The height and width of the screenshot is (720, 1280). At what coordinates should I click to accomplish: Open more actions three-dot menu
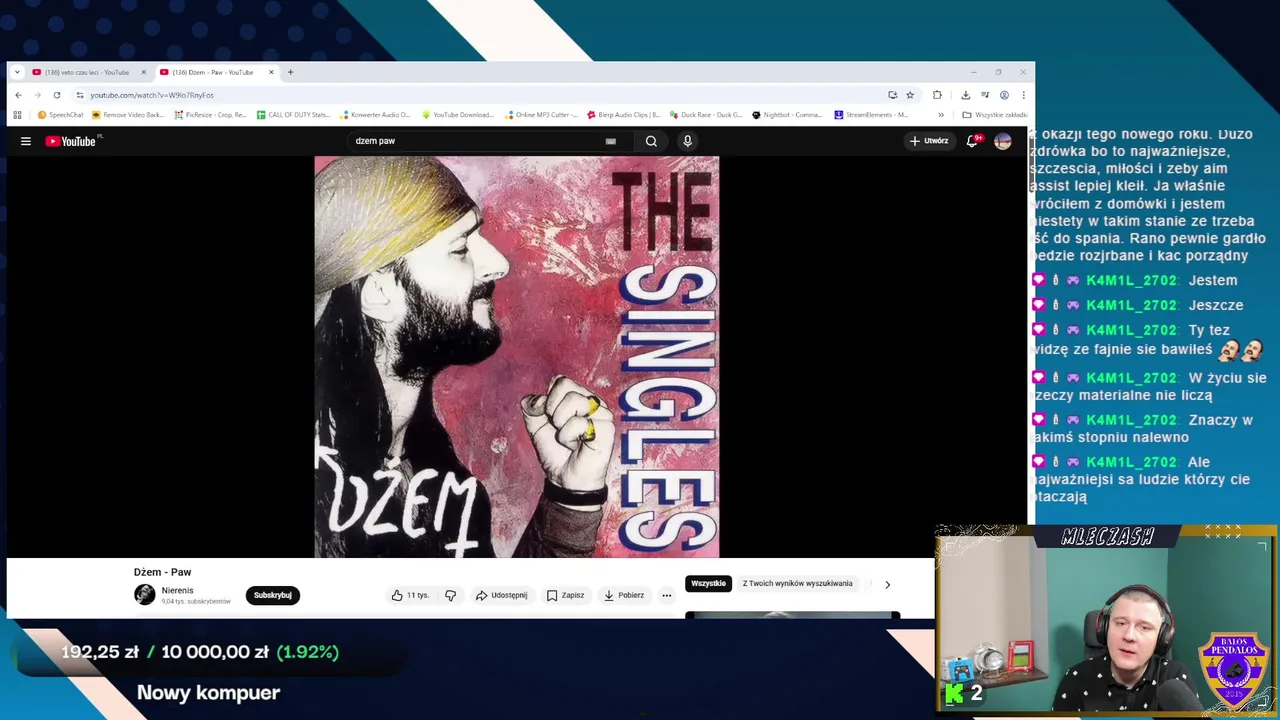(667, 595)
